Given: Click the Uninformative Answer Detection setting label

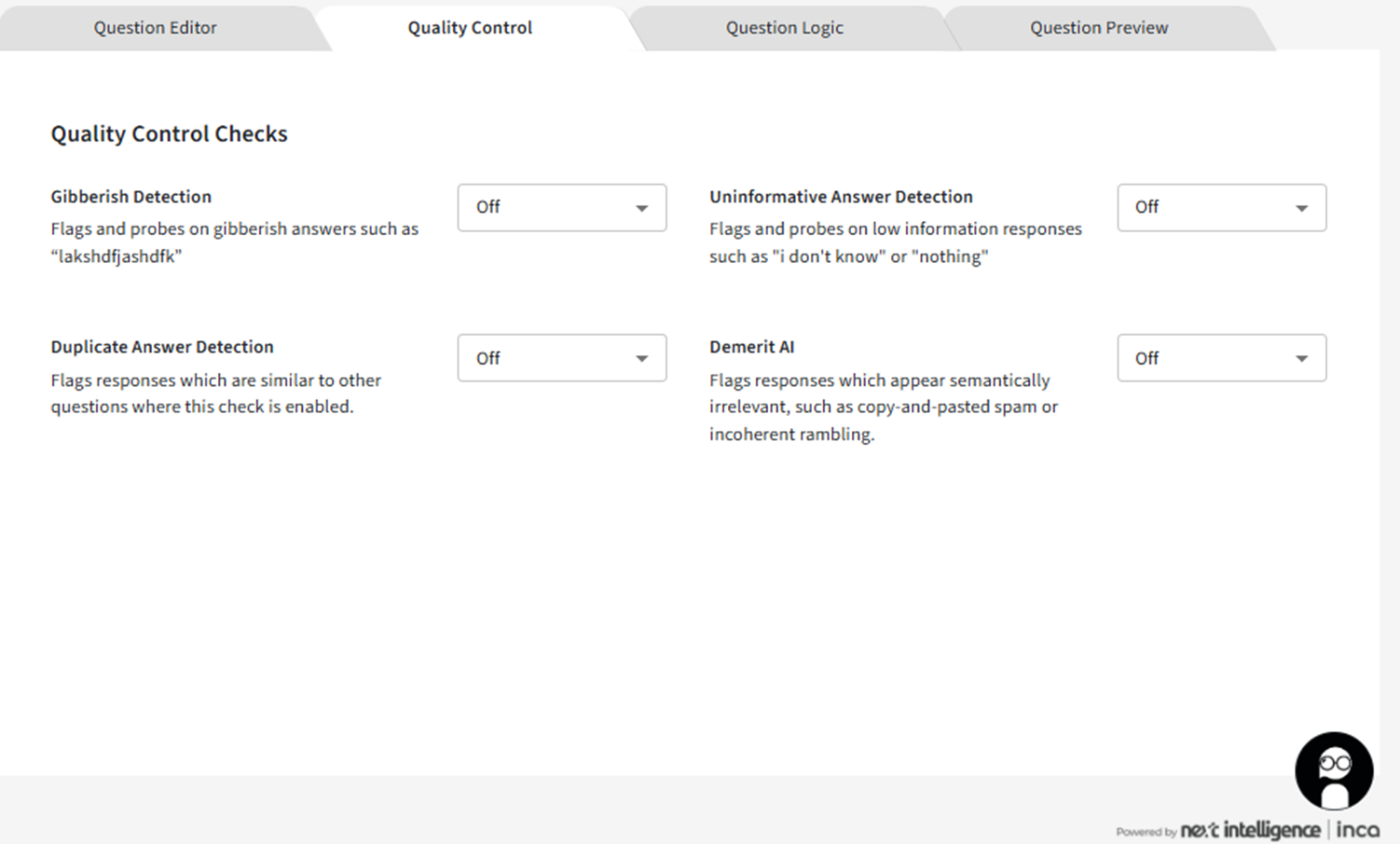Looking at the screenshot, I should tap(840, 197).
